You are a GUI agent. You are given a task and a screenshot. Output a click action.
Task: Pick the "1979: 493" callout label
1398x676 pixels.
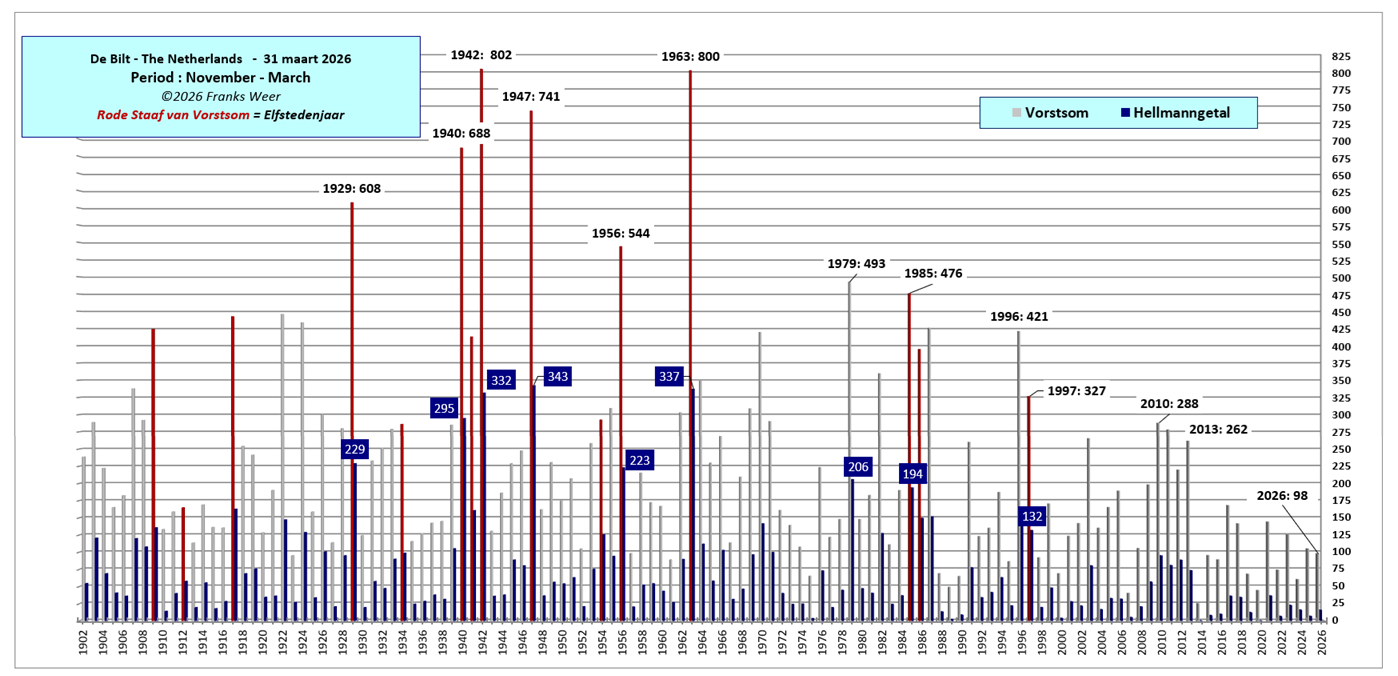856,264
